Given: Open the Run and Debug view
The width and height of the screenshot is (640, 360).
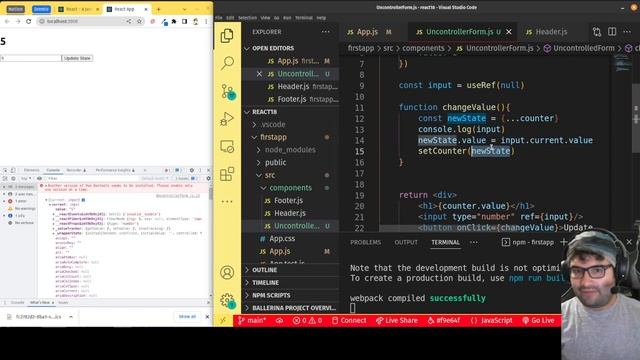Looking at the screenshot, I should click(x=227, y=119).
